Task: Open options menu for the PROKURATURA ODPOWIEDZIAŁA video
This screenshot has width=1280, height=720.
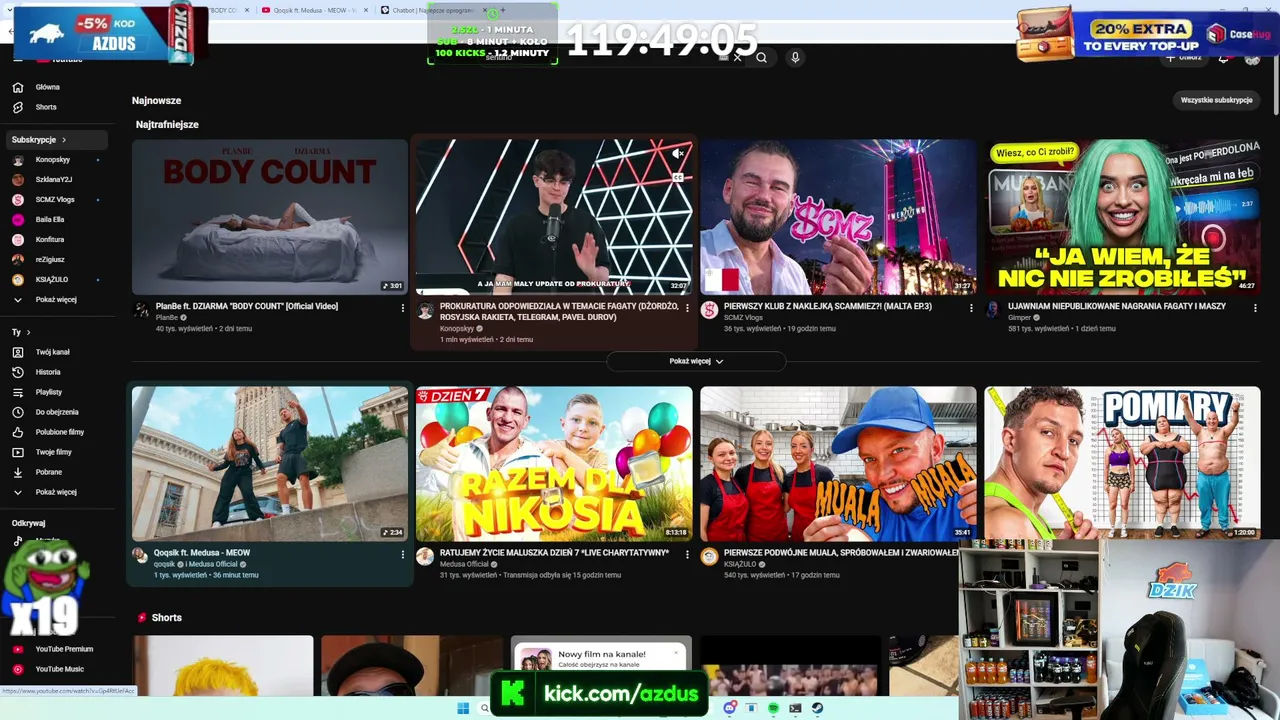Action: tap(687, 308)
